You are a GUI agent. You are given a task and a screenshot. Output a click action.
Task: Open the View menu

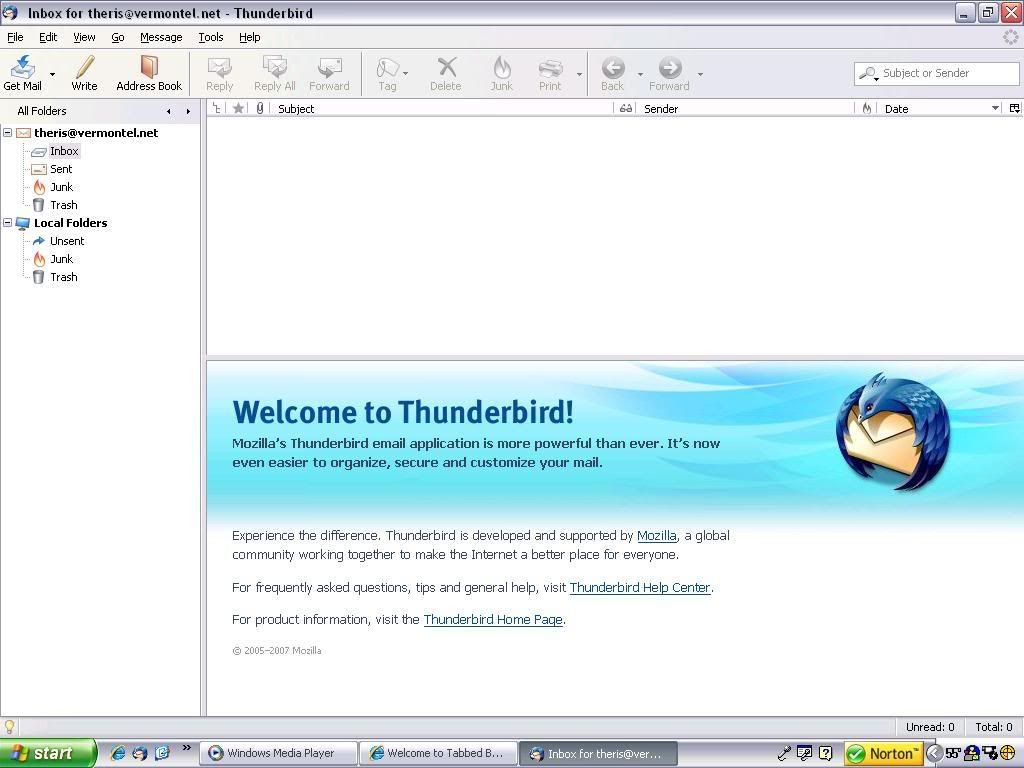pos(84,37)
